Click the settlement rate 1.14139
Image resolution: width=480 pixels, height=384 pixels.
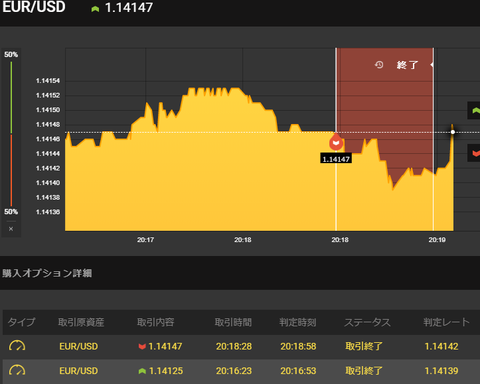pos(442,371)
